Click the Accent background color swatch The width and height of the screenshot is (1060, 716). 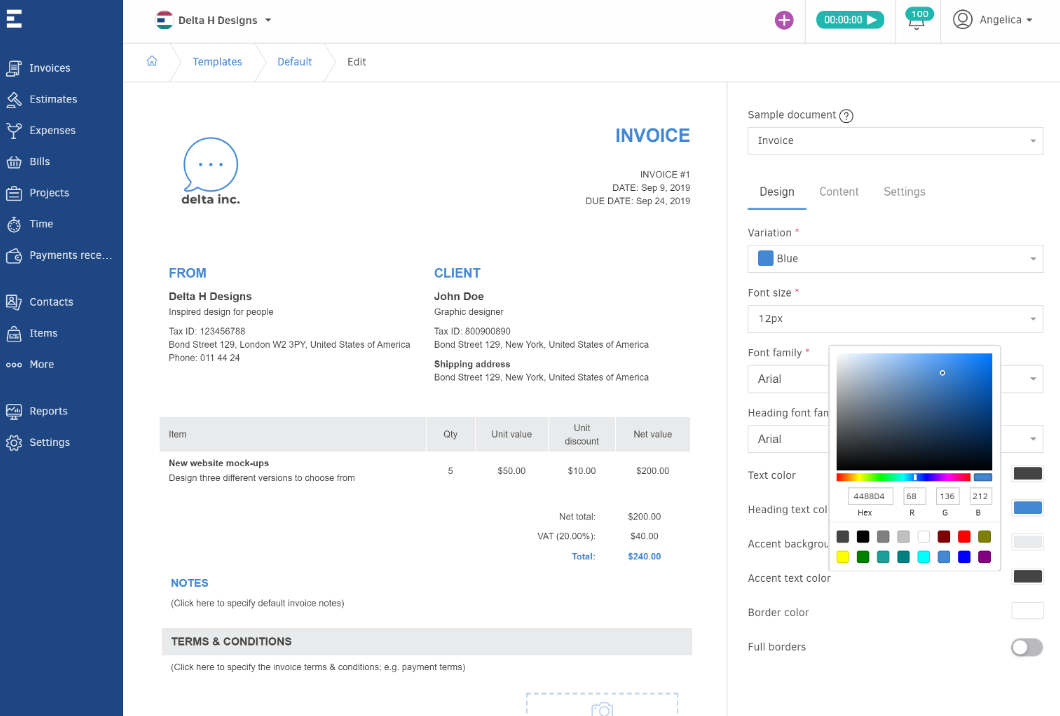tap(1027, 542)
